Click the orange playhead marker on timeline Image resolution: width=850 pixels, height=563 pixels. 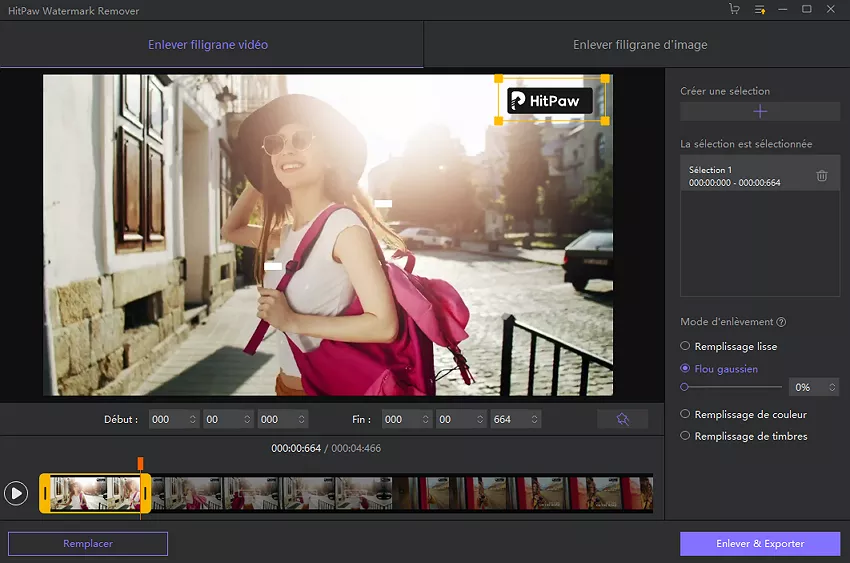[x=140, y=463]
